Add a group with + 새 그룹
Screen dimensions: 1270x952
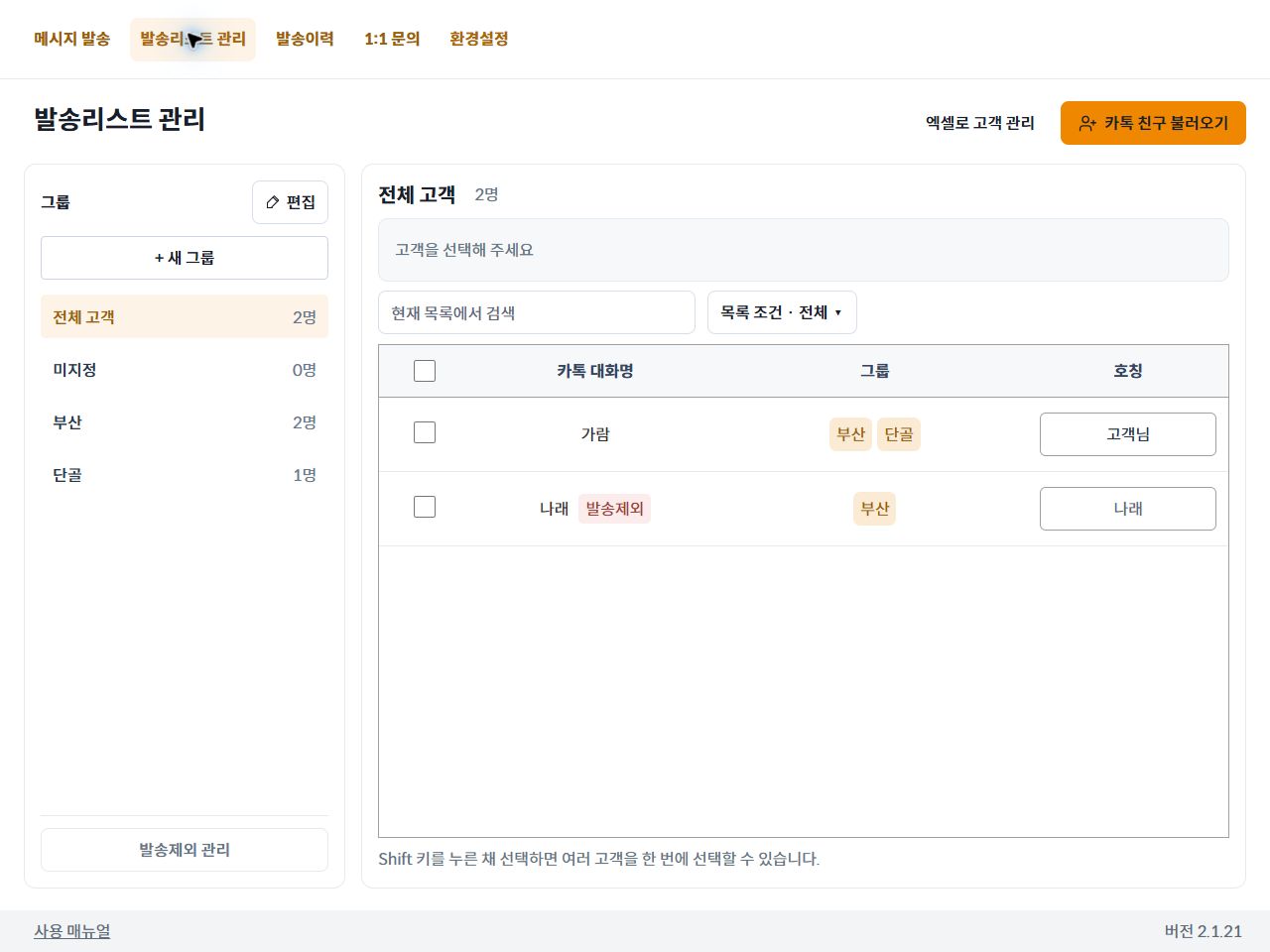click(x=185, y=258)
